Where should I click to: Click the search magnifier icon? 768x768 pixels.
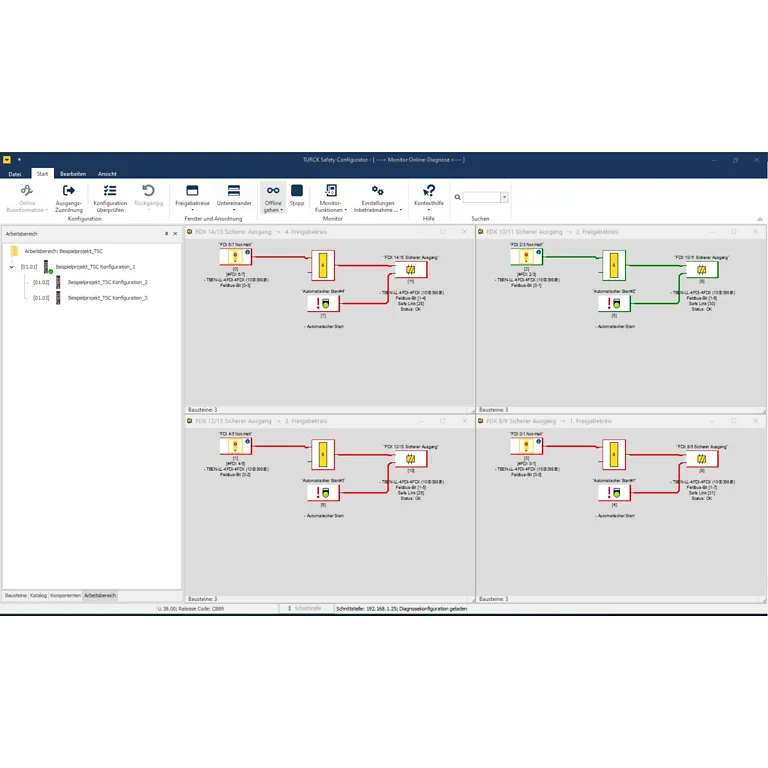457,197
